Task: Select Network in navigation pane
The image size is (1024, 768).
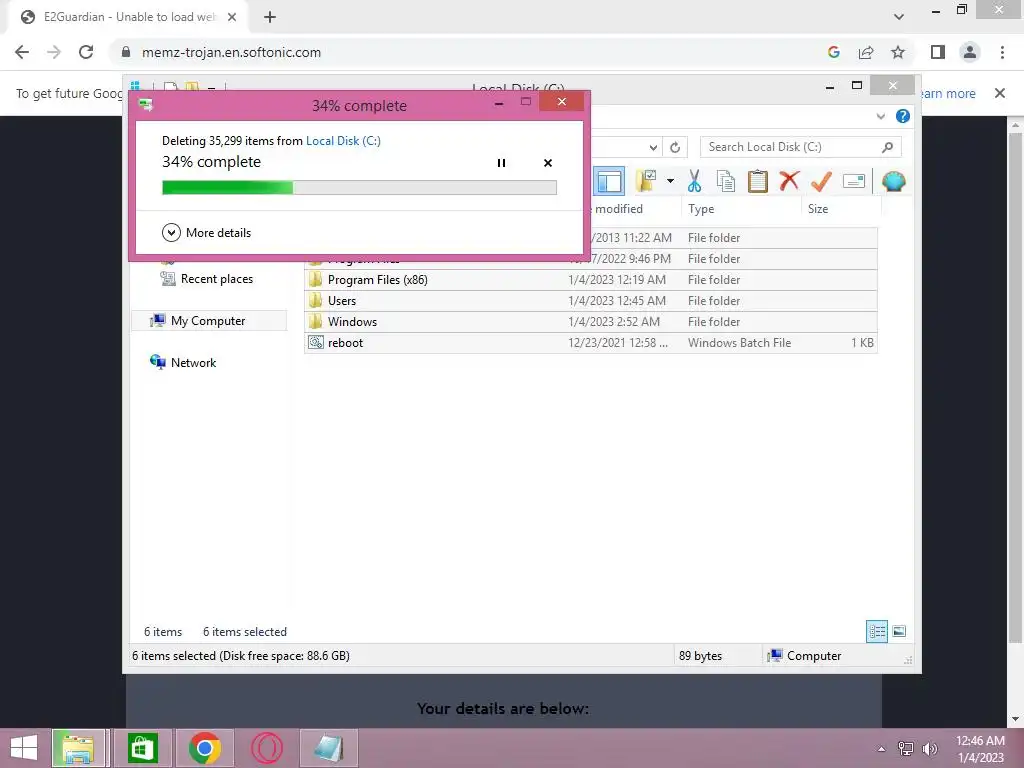Action: point(184,362)
